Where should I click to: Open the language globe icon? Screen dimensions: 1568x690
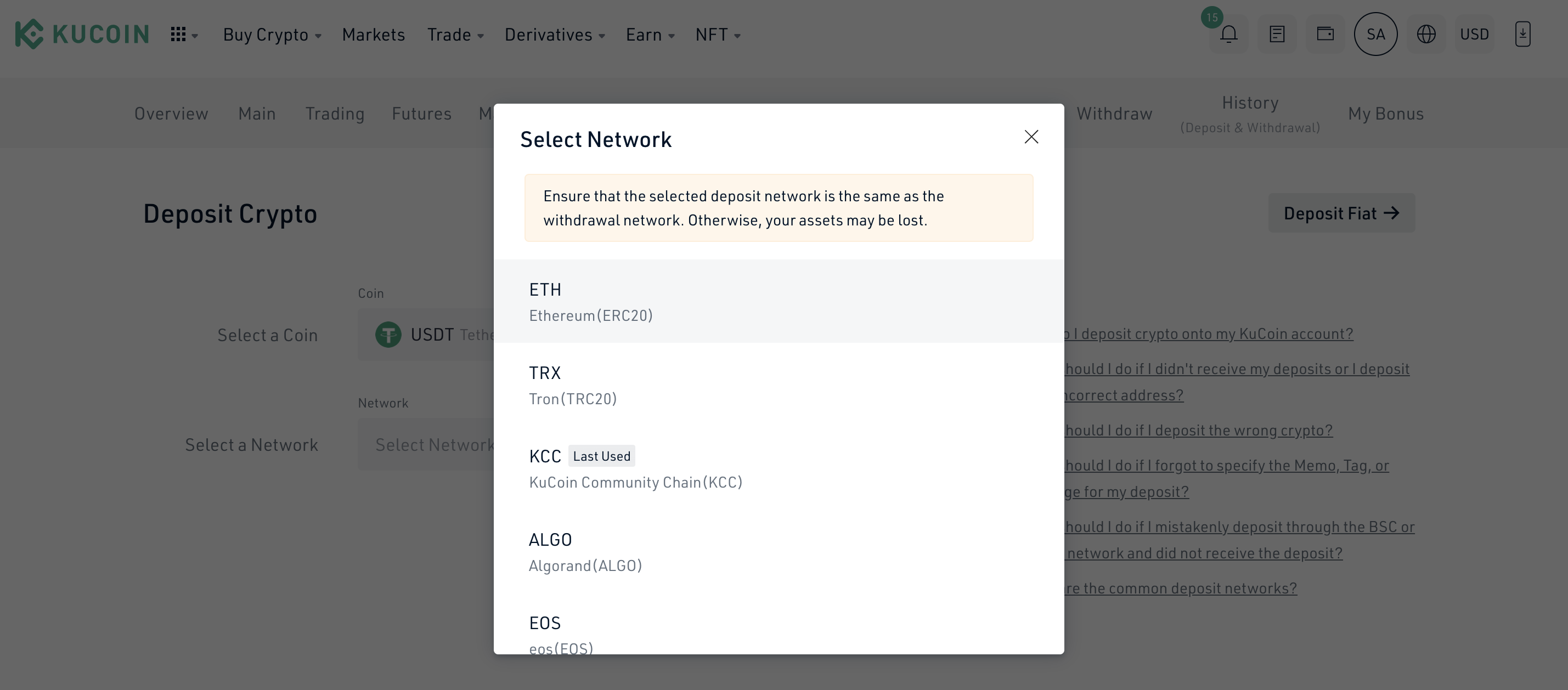point(1426,34)
